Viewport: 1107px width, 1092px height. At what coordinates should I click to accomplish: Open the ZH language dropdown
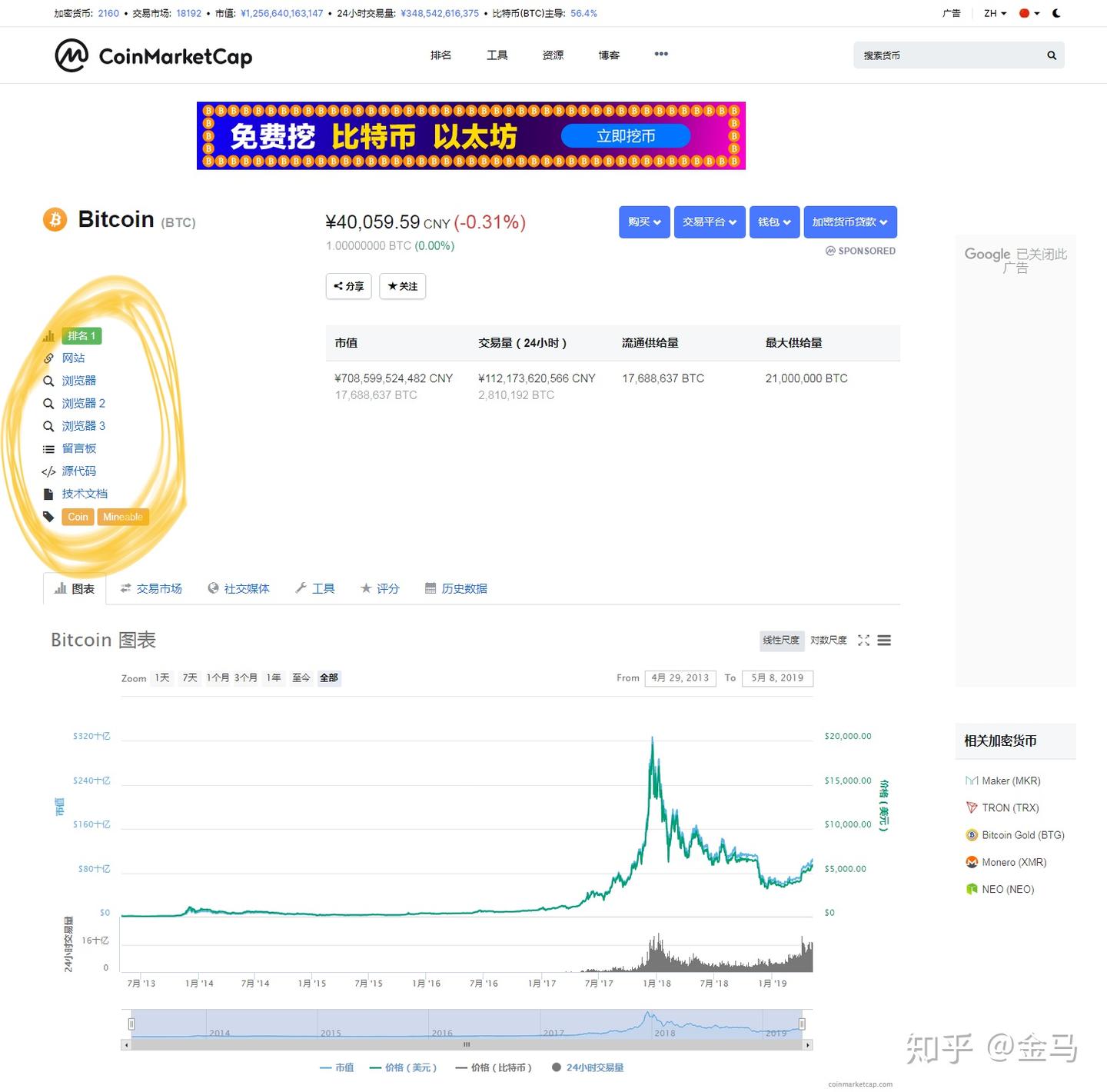pyautogui.click(x=994, y=13)
